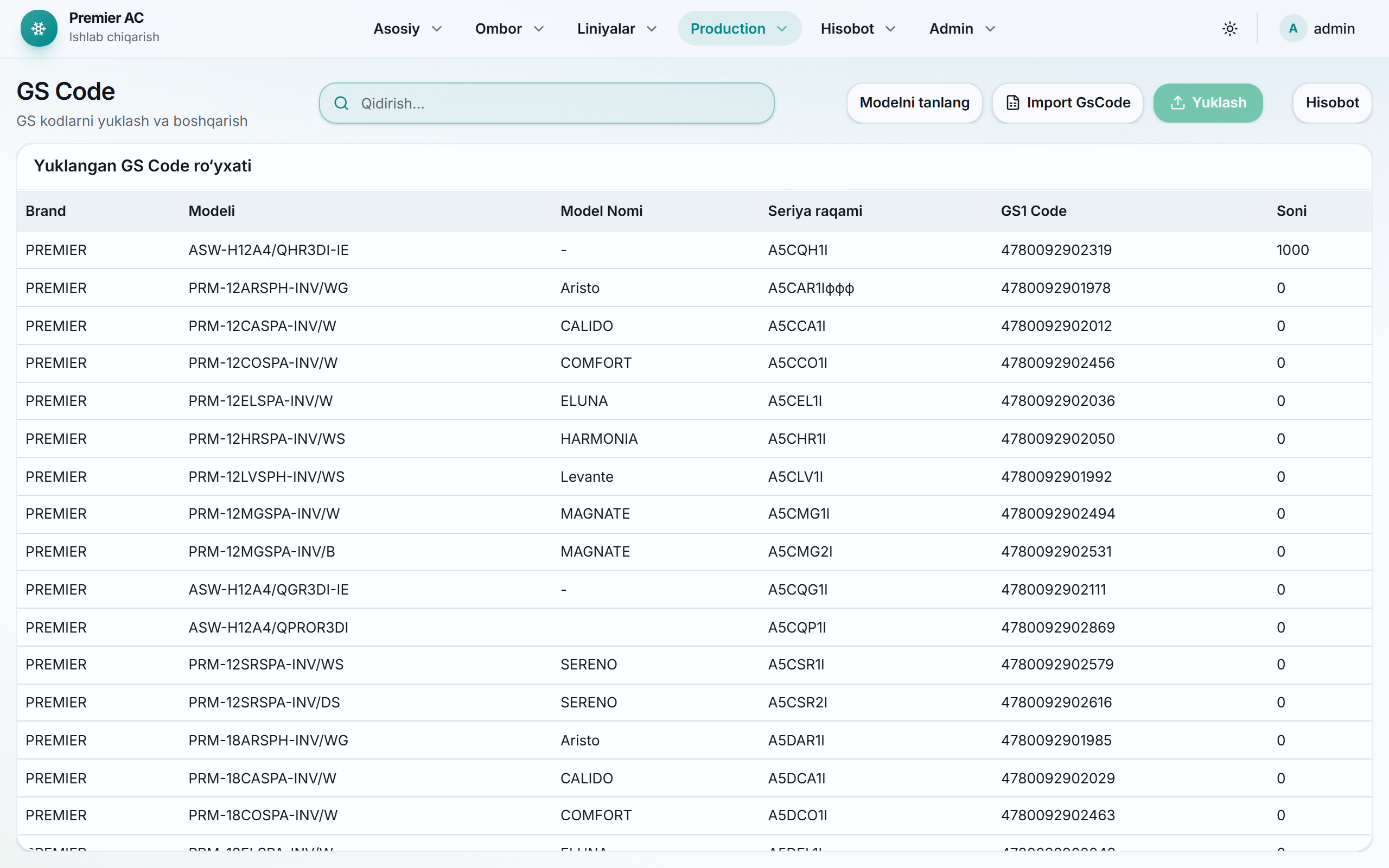
Task: Select model PRM-12COSPA-INV/W
Action: [263, 363]
